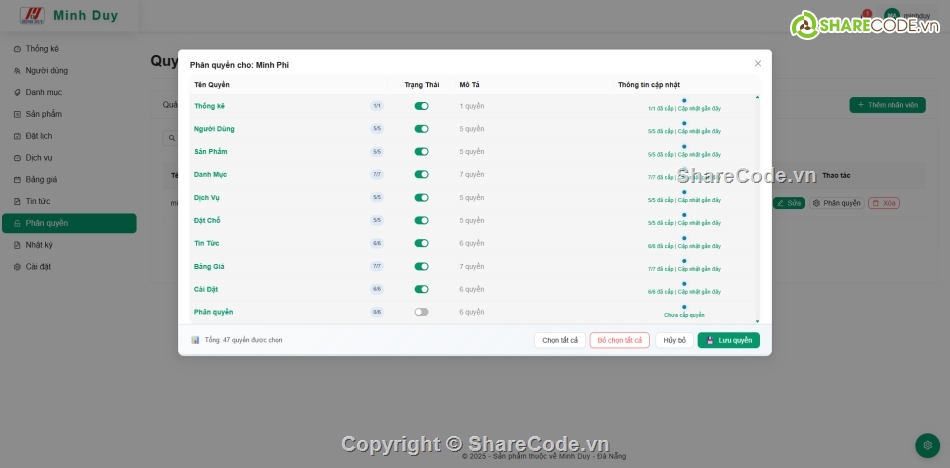The image size is (950, 468).
Task: Click the Bỏ chọn tất cả button
Action: (x=619, y=340)
